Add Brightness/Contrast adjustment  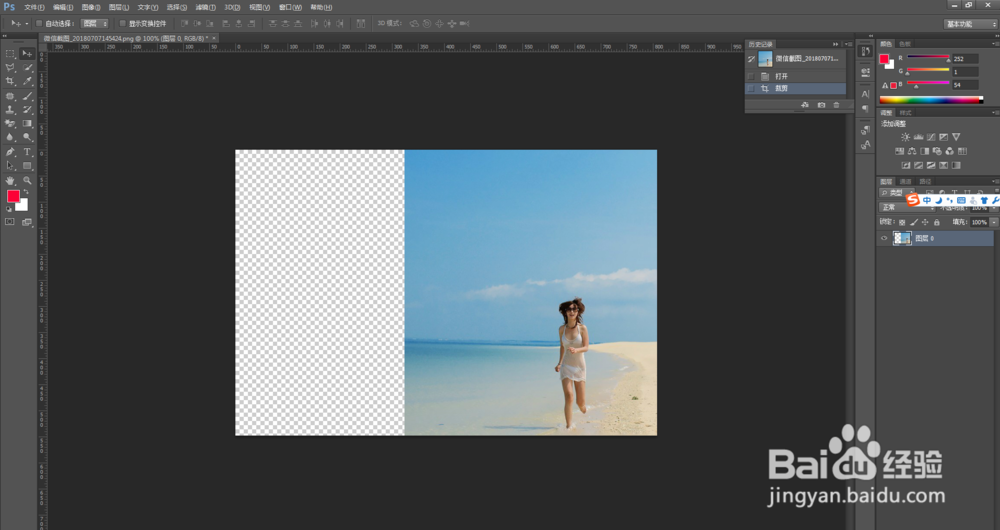click(906, 137)
